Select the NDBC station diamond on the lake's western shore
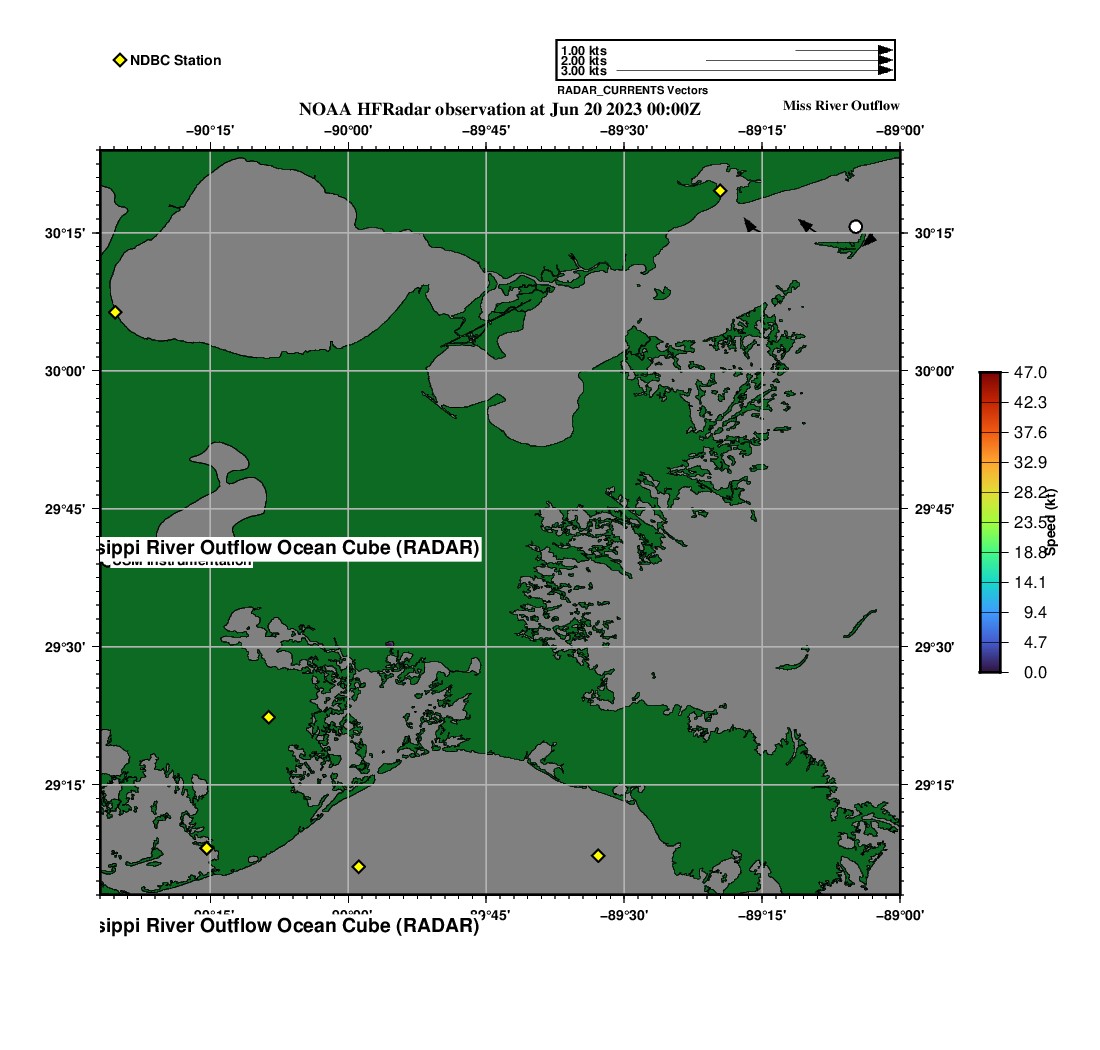Screen dimensions: 1100x1050 click(115, 312)
